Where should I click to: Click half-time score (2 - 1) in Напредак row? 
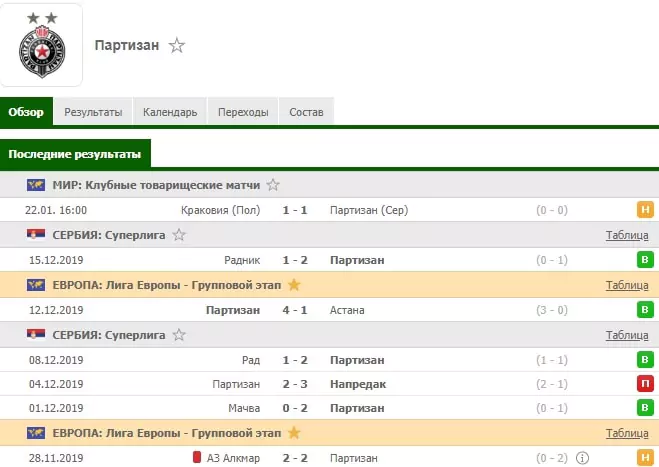(552, 384)
